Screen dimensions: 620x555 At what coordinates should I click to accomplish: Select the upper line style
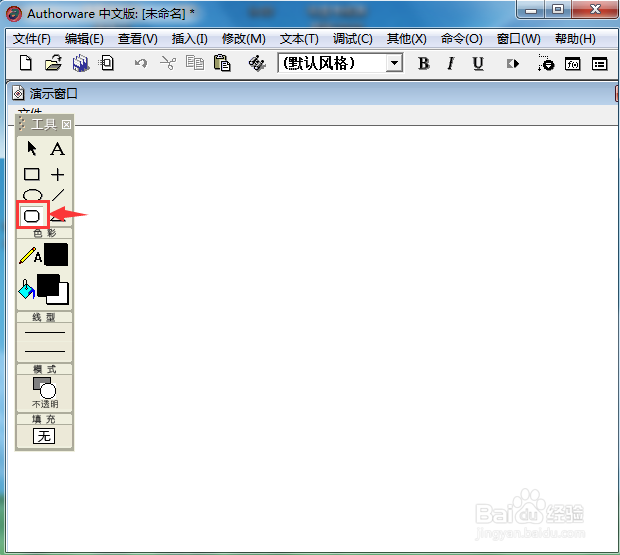point(45,332)
